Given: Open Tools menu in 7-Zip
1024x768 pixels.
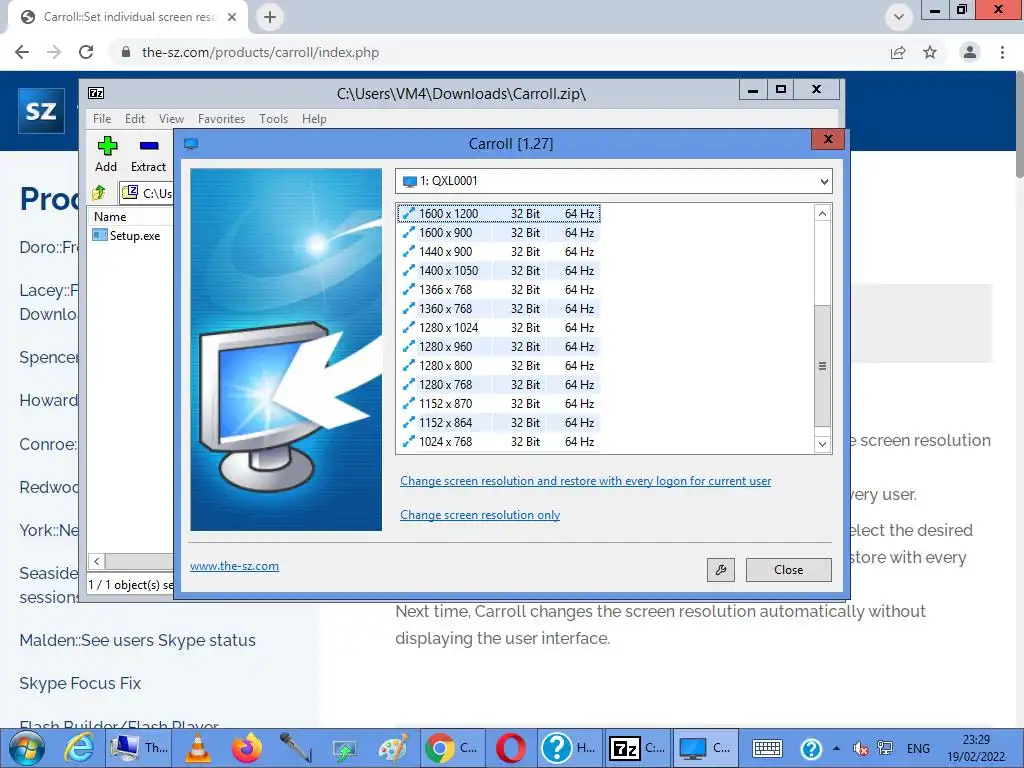Looking at the screenshot, I should [x=273, y=119].
